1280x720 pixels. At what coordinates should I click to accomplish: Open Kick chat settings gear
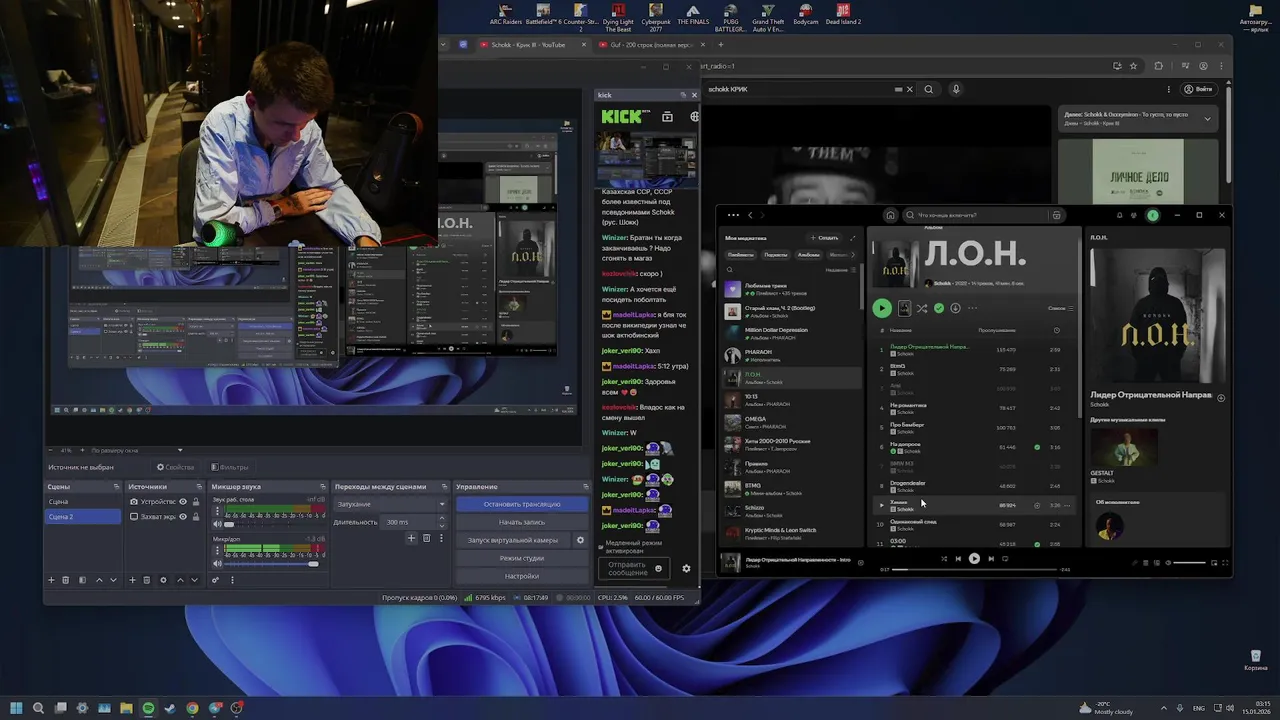[x=686, y=568]
